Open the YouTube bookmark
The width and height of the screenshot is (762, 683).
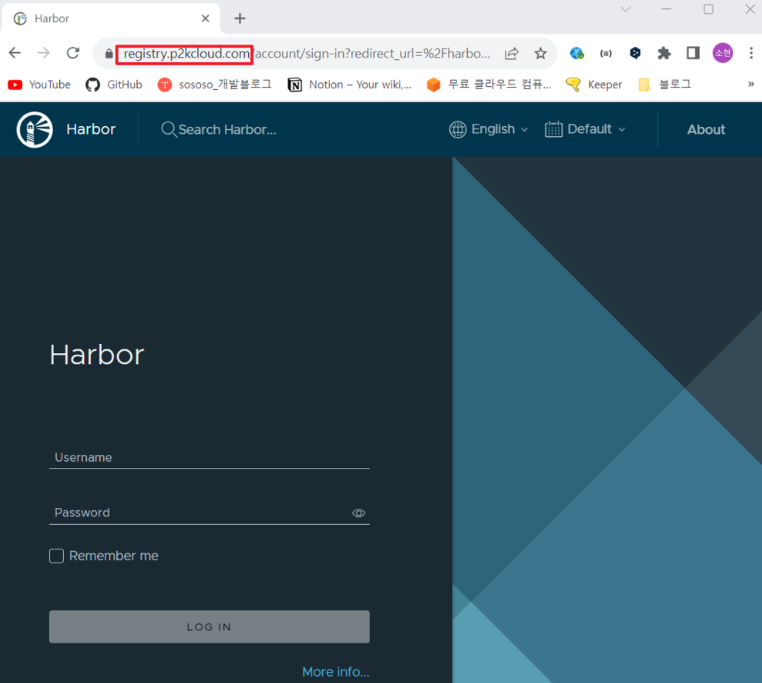pyautogui.click(x=39, y=85)
